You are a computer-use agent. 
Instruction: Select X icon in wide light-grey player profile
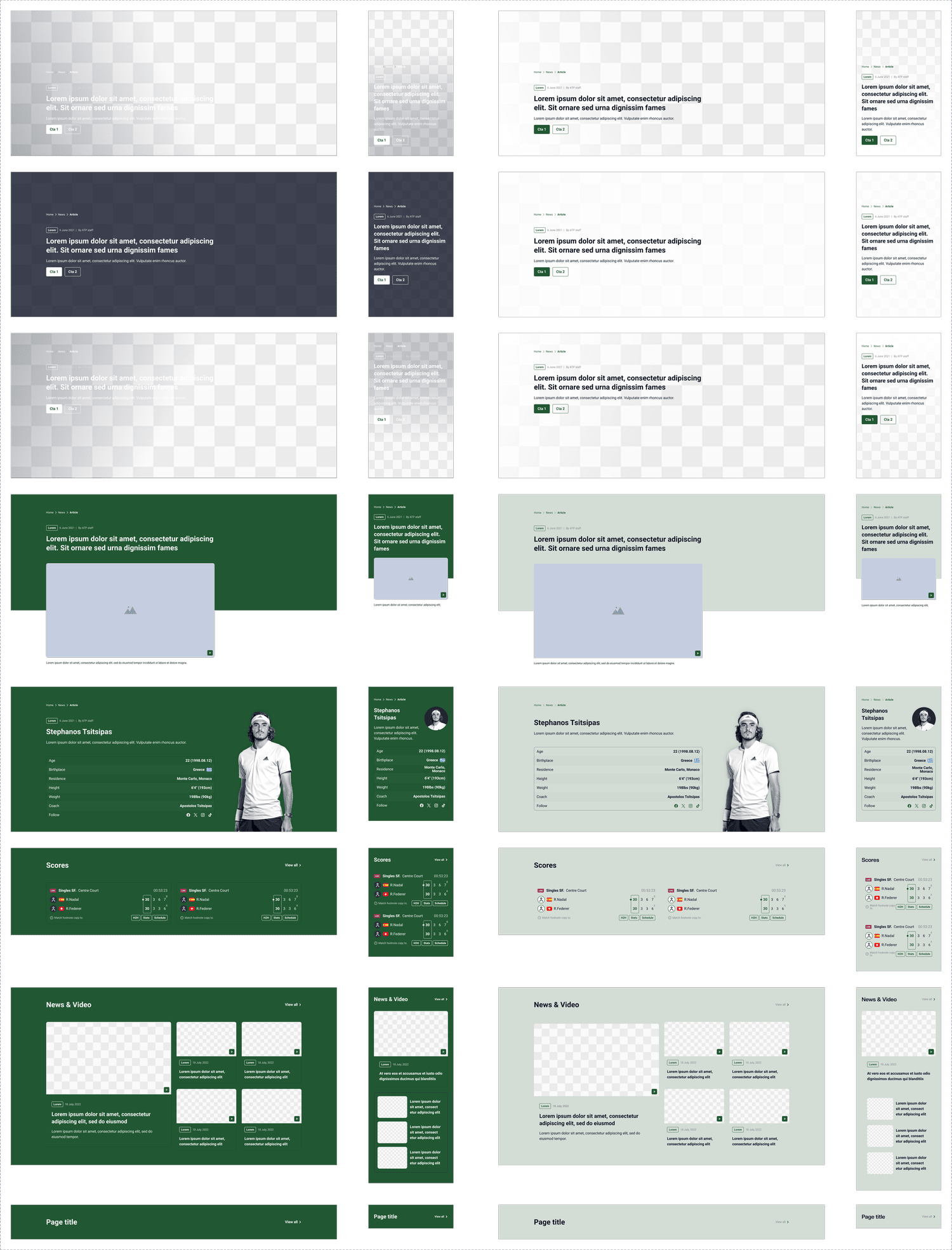[x=684, y=806]
